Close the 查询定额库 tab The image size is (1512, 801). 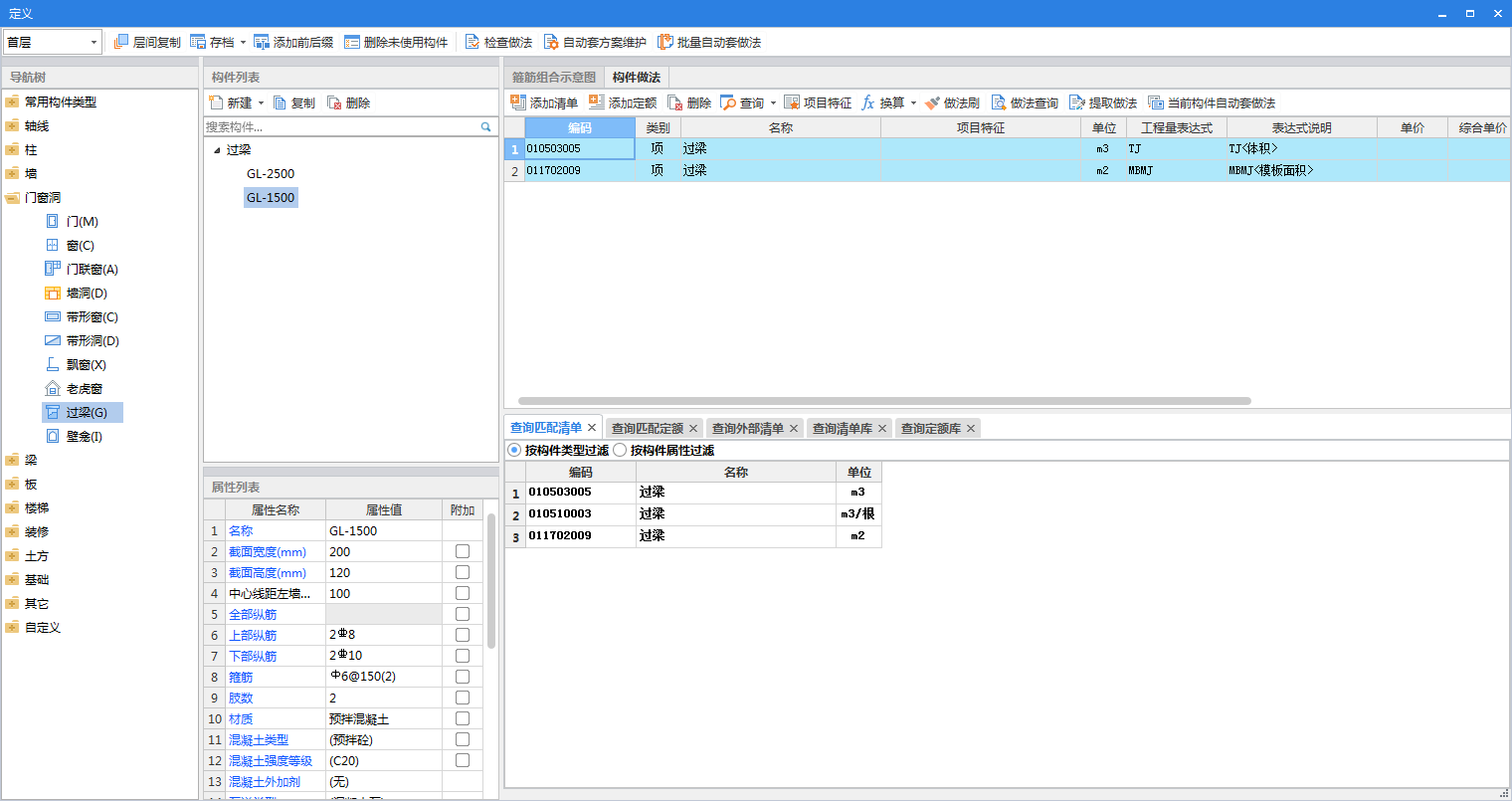971,428
